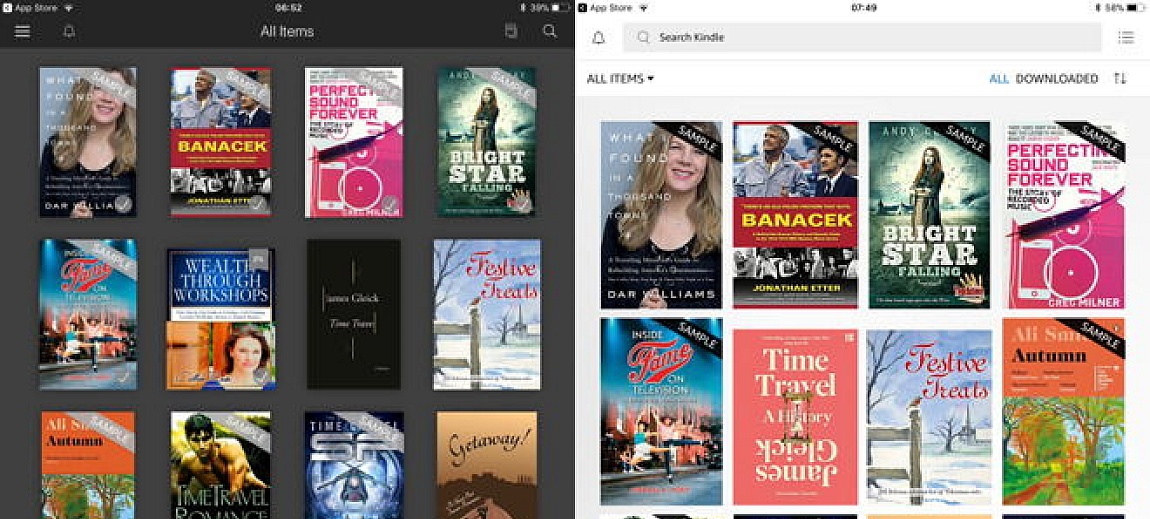Open Perfecting Sound Forever in dark library
1150x519 pixels.
354,142
